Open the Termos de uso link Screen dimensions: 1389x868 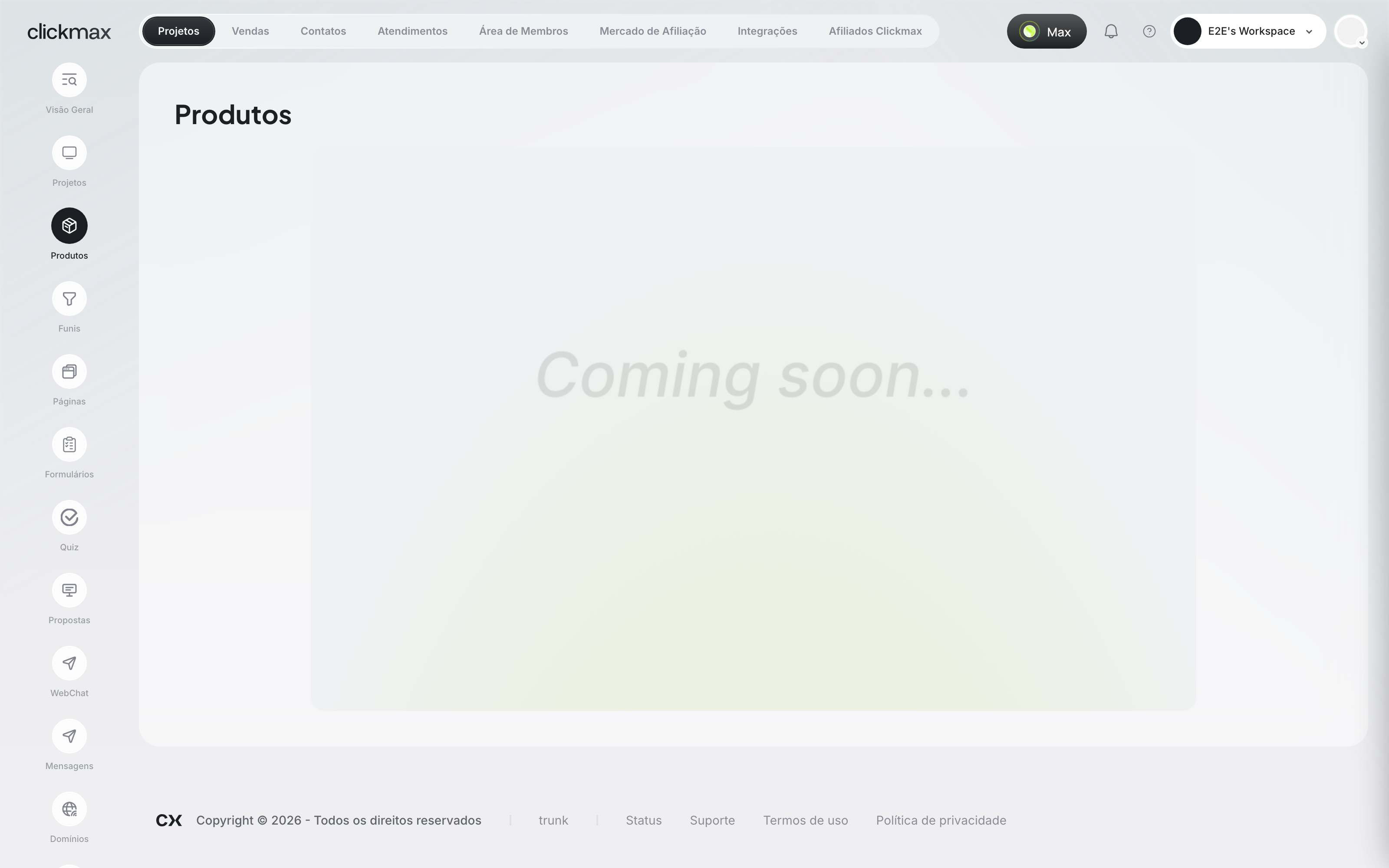805,820
